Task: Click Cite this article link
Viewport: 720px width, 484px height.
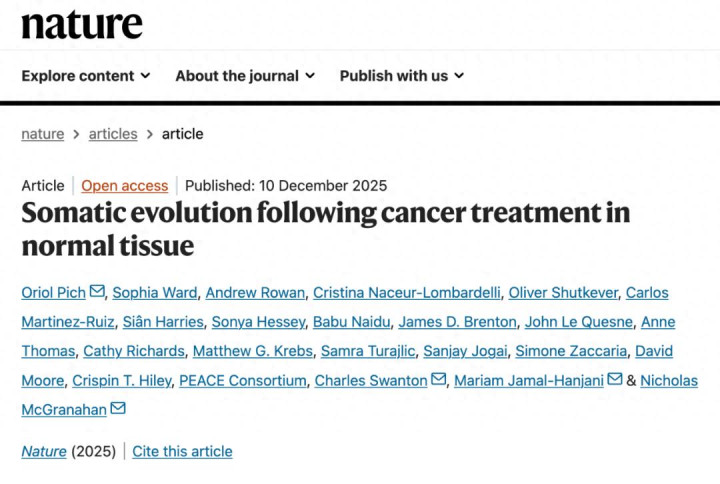Action: click(x=182, y=452)
